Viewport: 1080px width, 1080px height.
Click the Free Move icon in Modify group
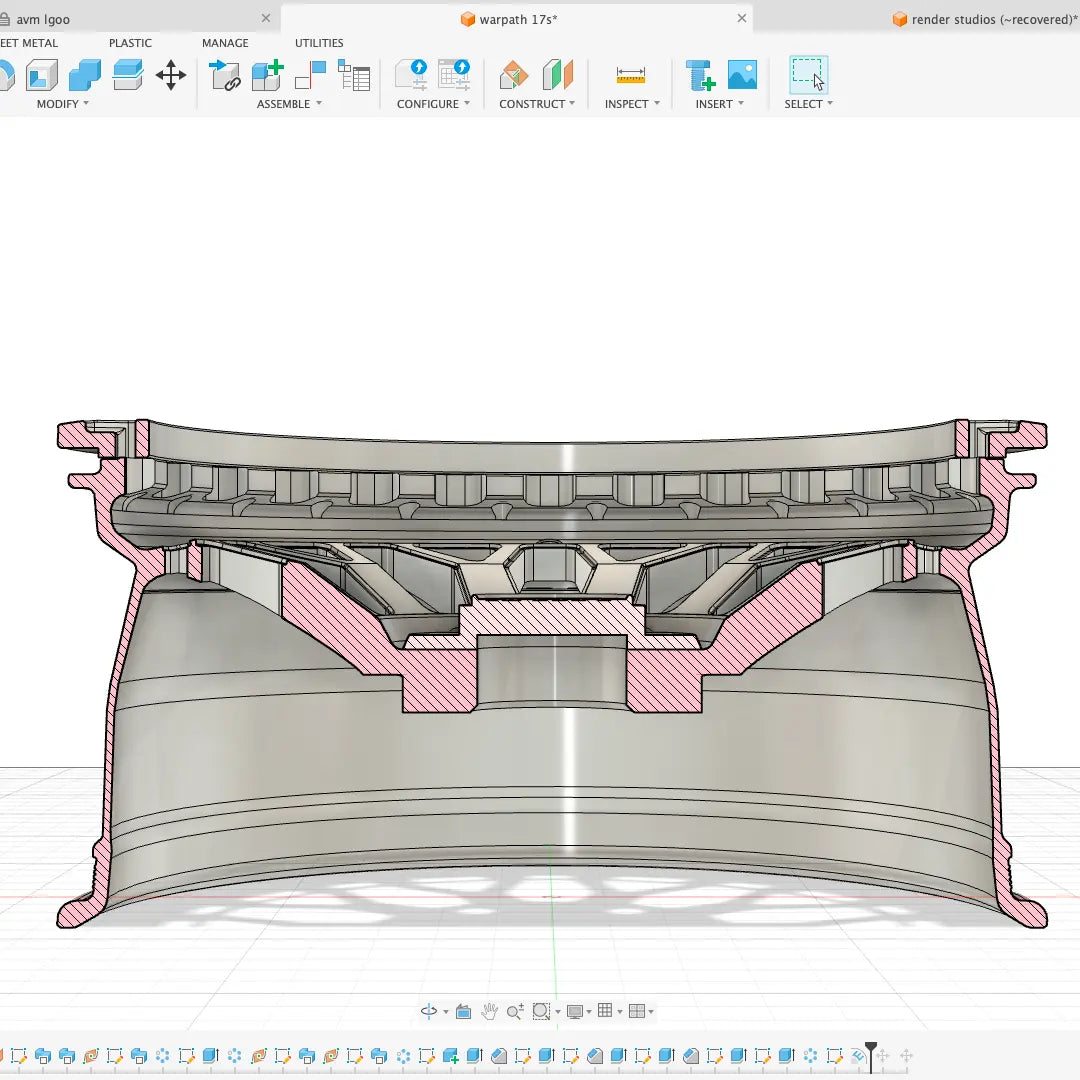pyautogui.click(x=170, y=75)
